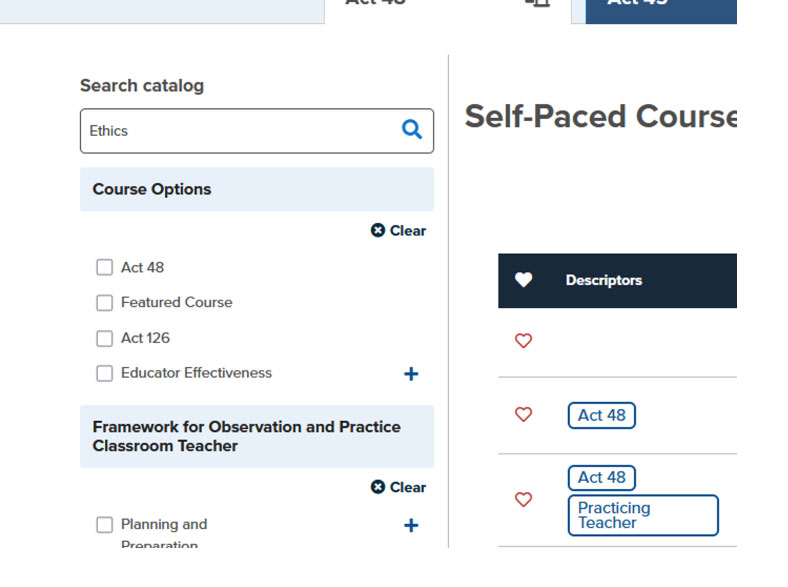Click the Practicing Teacher descriptor tag
788x587 pixels.
(x=642, y=515)
